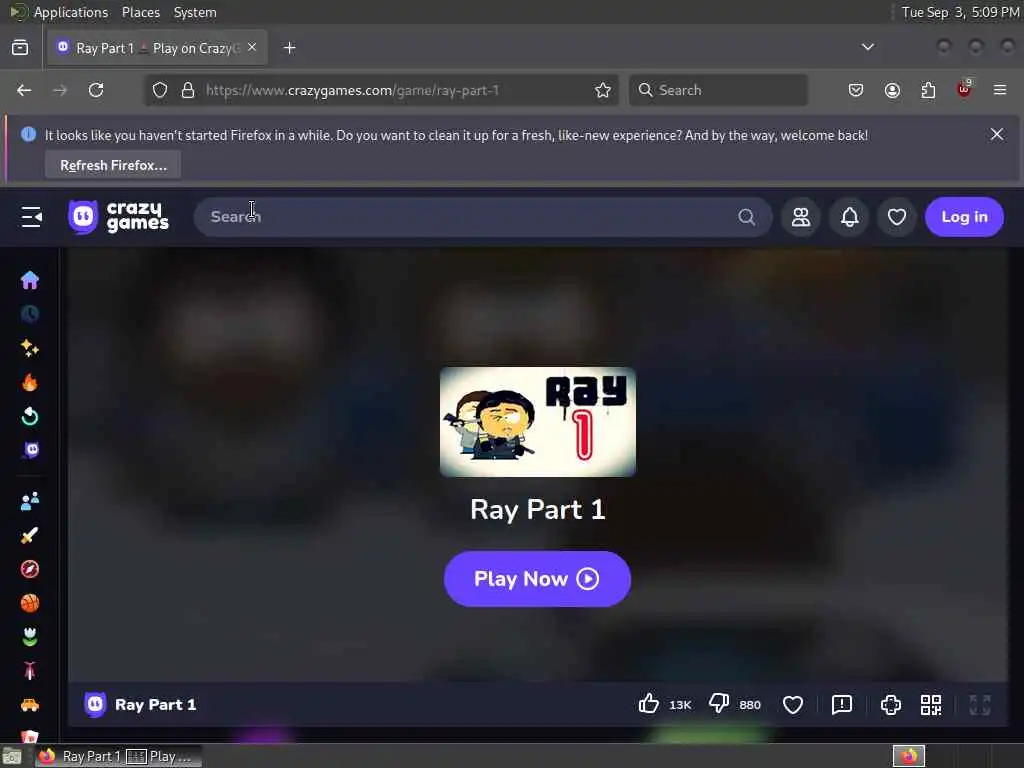The width and height of the screenshot is (1024, 768).
Task: Click the Play Now button
Action: [x=537, y=579]
